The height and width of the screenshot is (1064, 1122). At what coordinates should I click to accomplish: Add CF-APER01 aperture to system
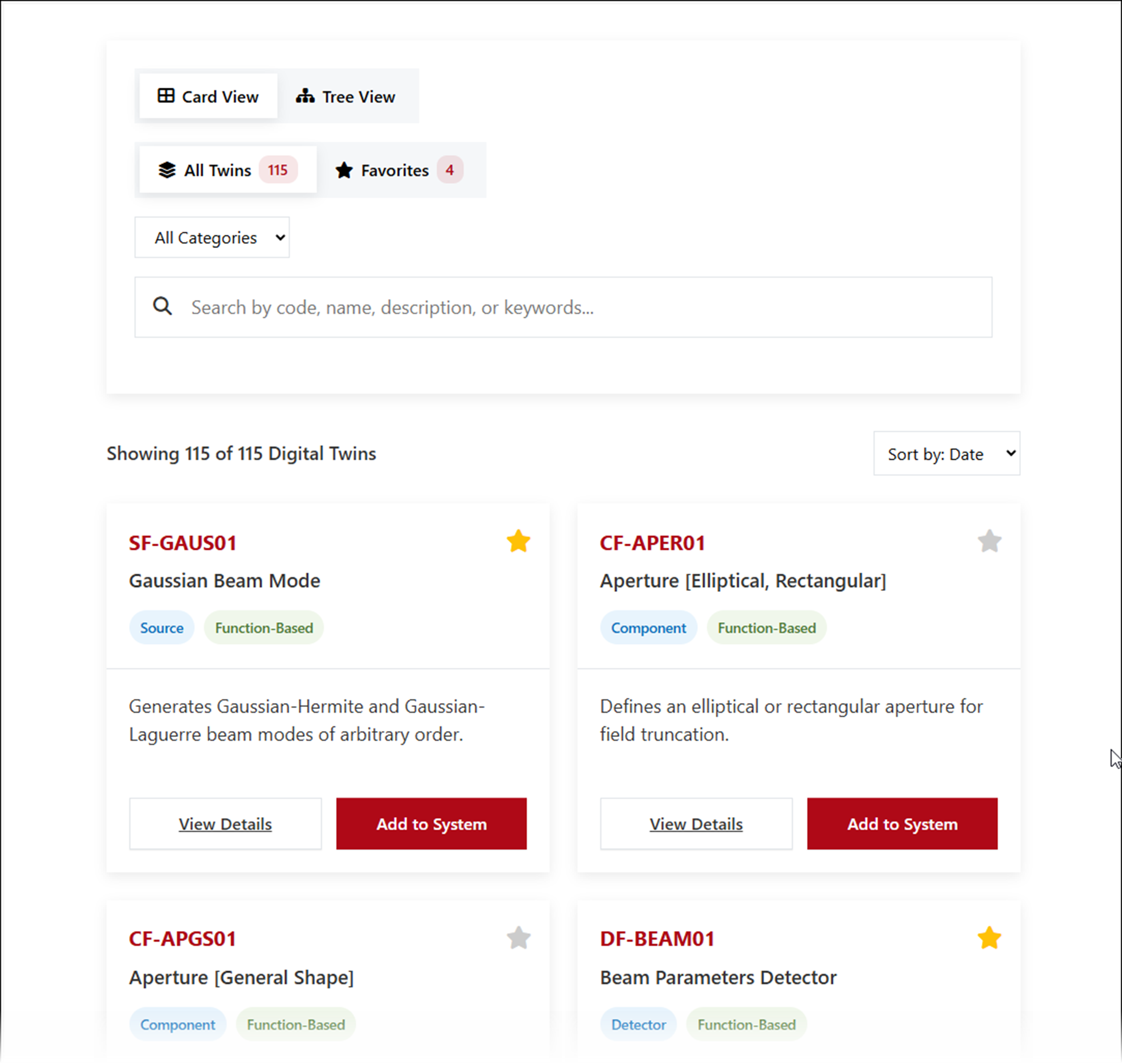click(x=902, y=823)
